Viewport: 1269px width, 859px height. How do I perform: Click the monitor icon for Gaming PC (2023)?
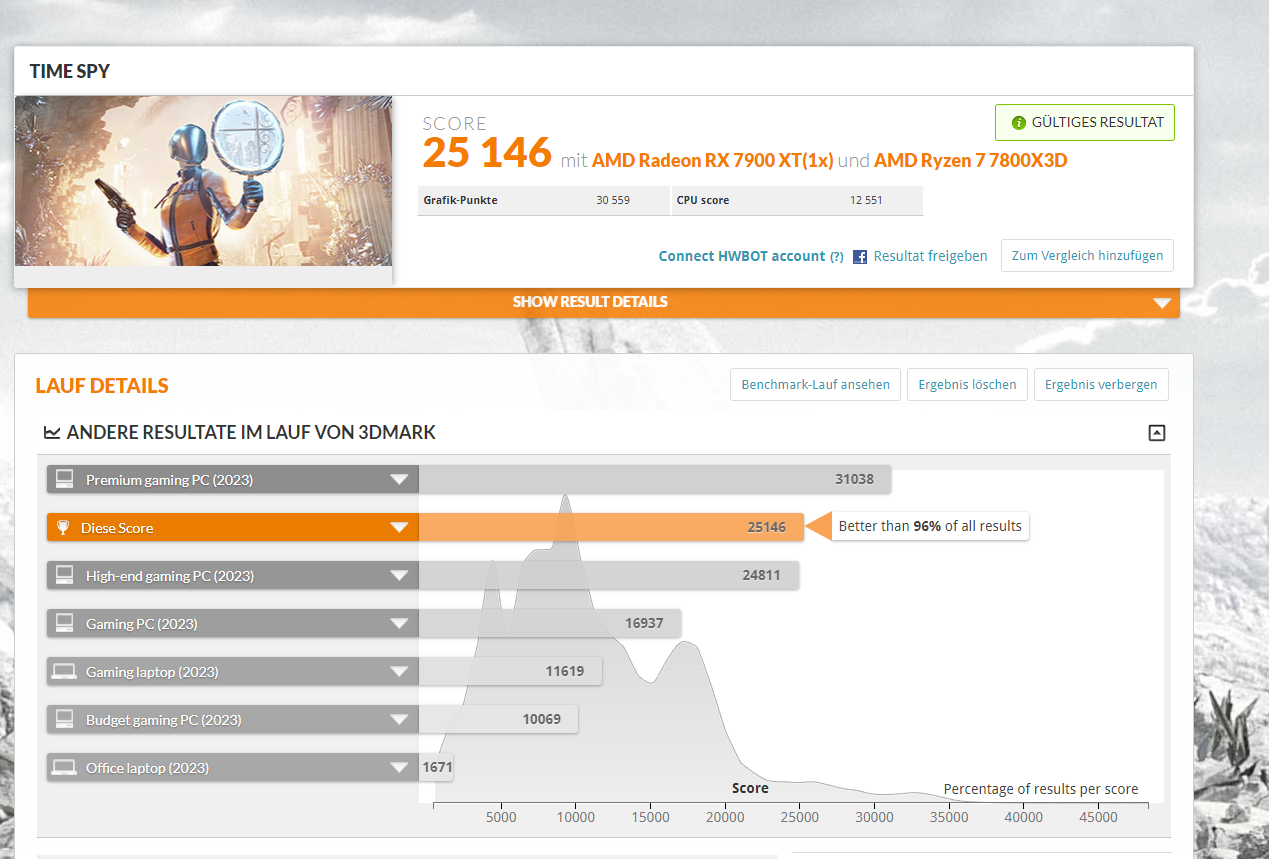65,624
